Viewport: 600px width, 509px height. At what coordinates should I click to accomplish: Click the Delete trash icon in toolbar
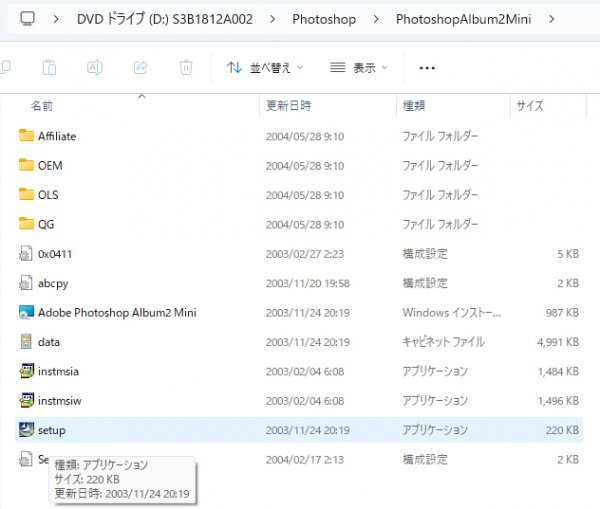tap(186, 68)
